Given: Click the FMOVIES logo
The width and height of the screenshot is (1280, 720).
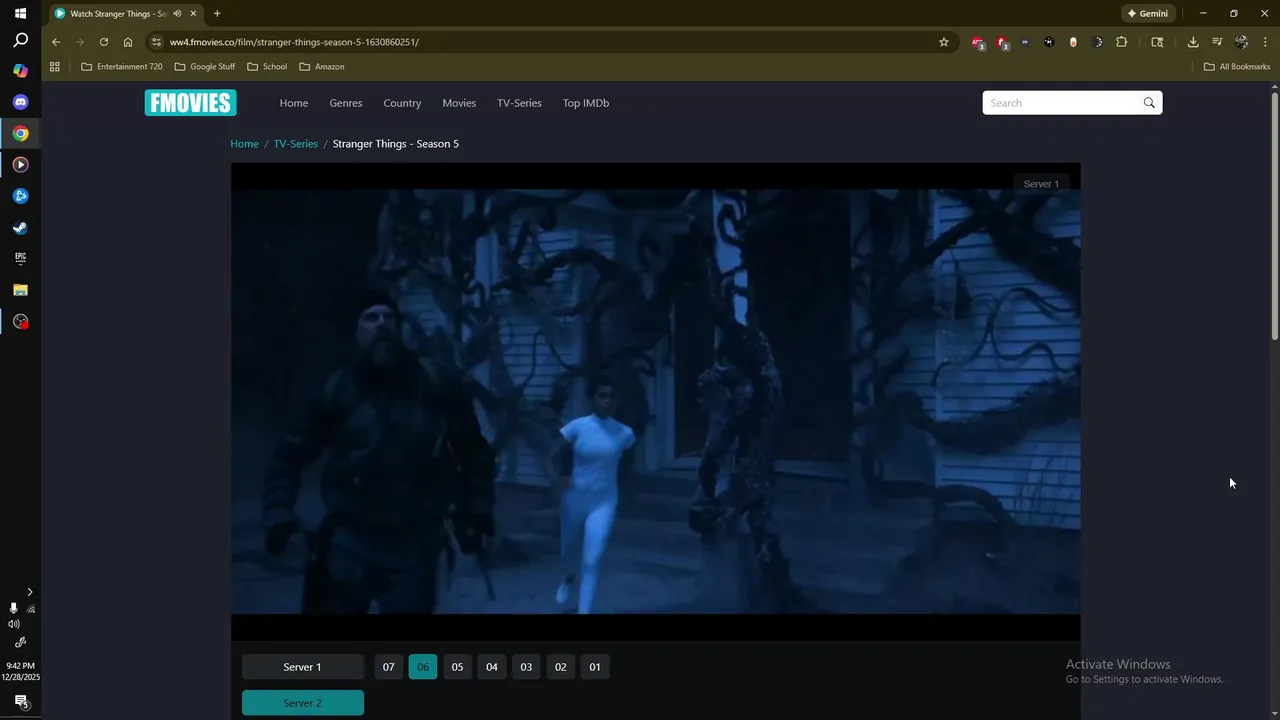Looking at the screenshot, I should (x=190, y=103).
